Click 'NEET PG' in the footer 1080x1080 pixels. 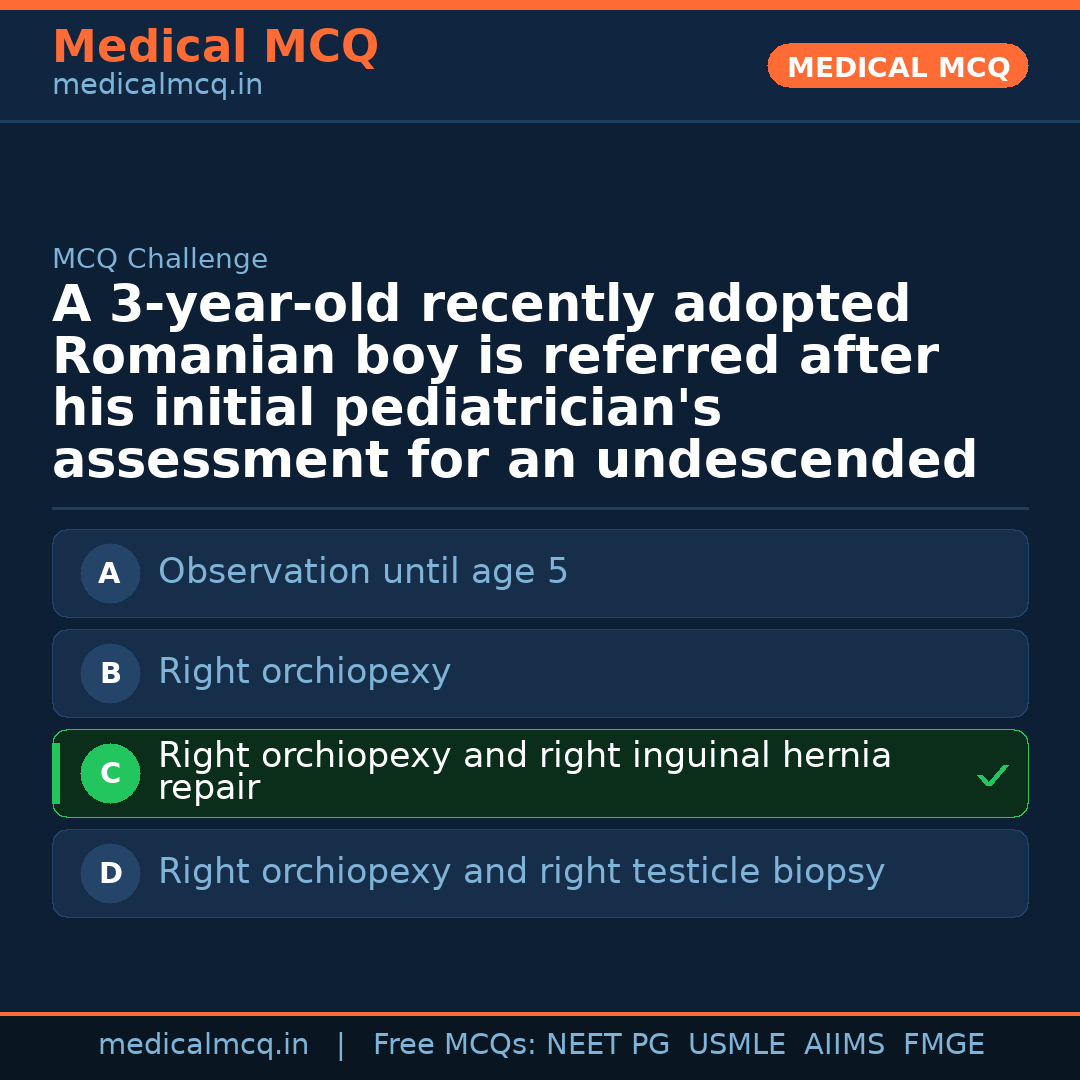[608, 1045]
